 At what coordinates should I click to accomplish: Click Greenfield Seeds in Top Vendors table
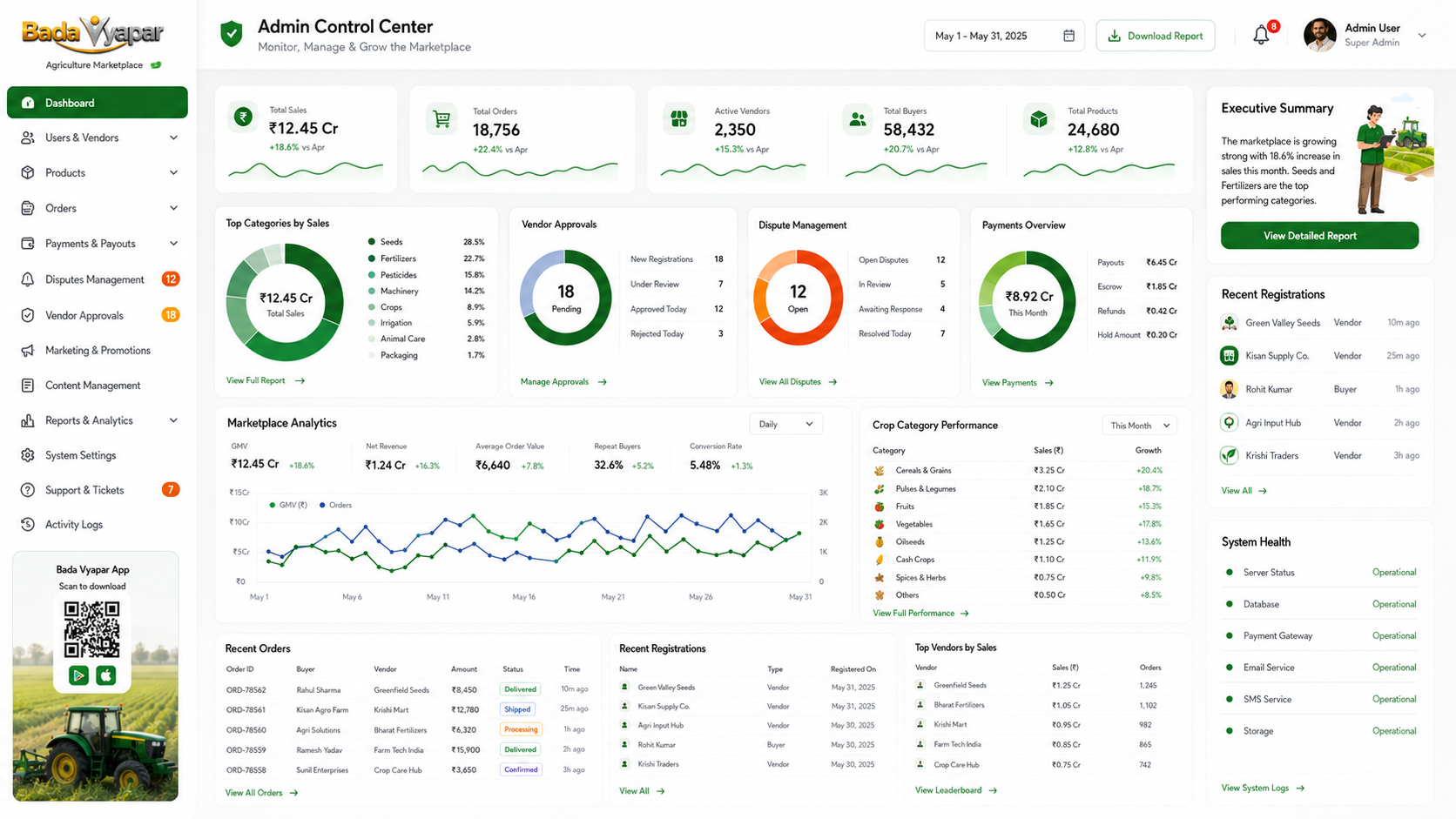(x=961, y=686)
